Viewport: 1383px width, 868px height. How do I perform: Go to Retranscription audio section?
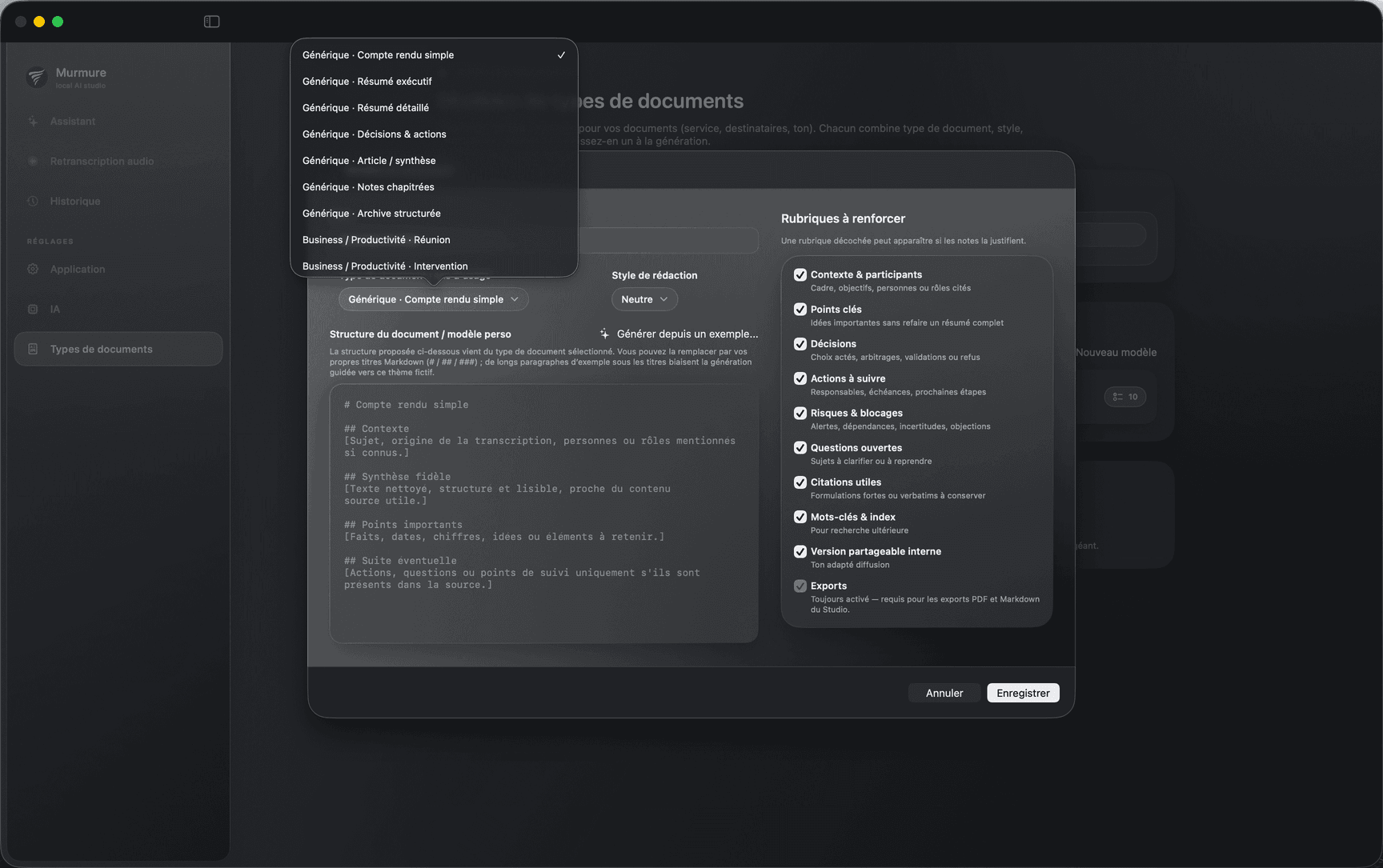click(x=118, y=162)
